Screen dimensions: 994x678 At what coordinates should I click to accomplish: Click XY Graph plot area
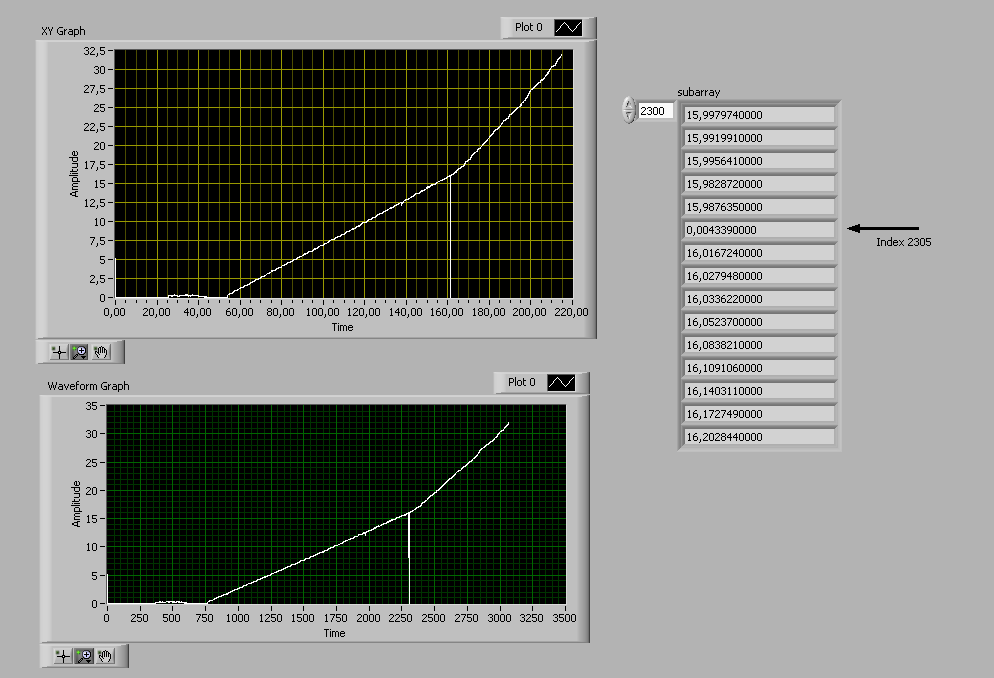tap(344, 174)
